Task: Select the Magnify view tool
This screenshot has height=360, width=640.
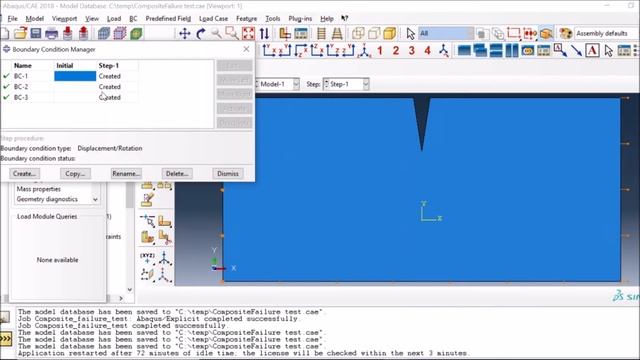Action: pyautogui.click(x=216, y=33)
